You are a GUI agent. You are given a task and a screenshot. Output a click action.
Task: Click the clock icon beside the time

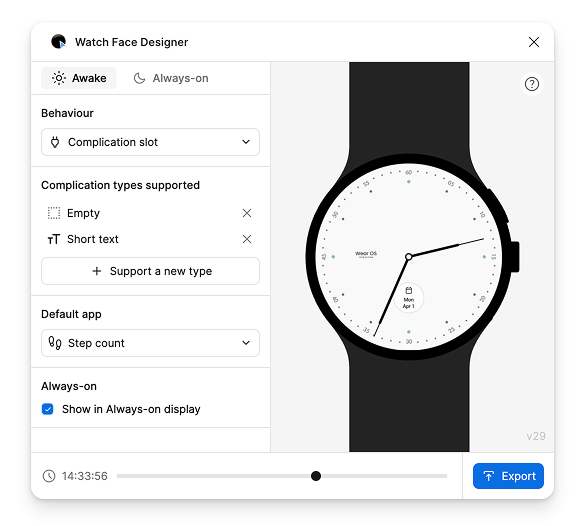(x=49, y=476)
